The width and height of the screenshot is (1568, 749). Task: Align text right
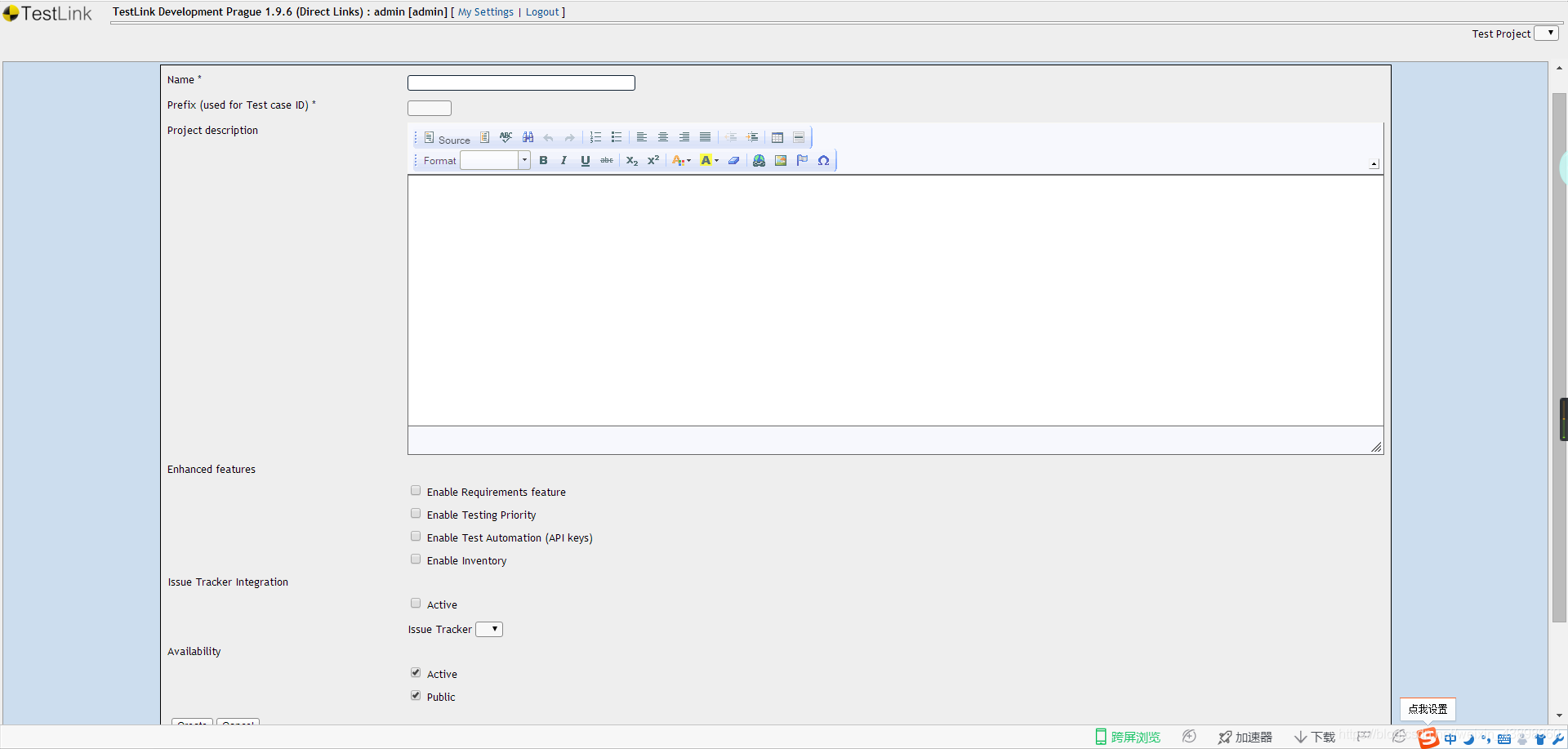(684, 137)
